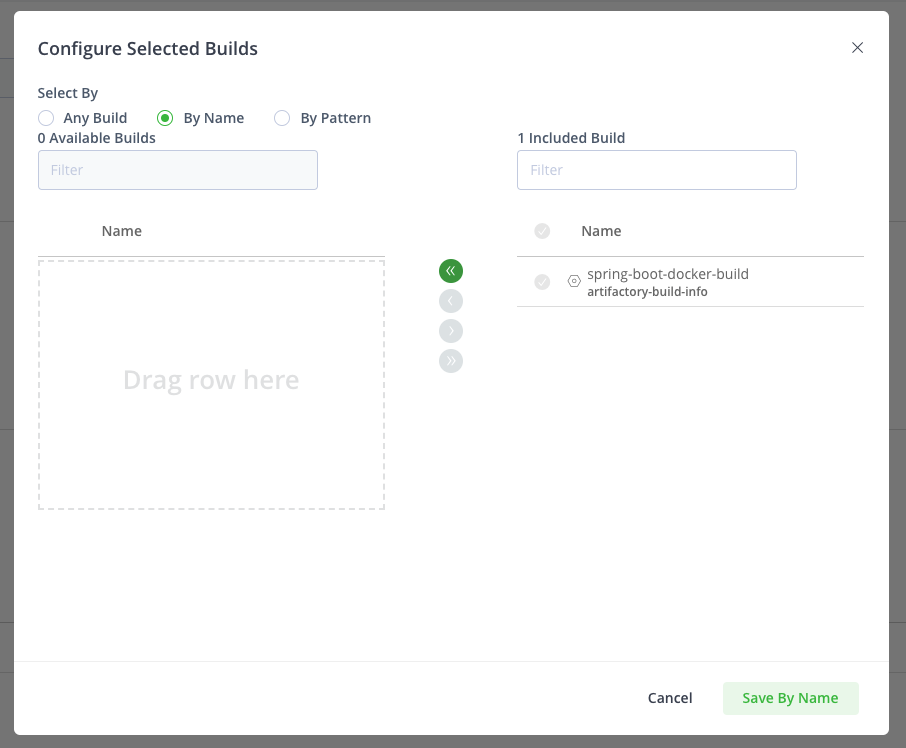Click the Included Build filter field

pos(657,170)
